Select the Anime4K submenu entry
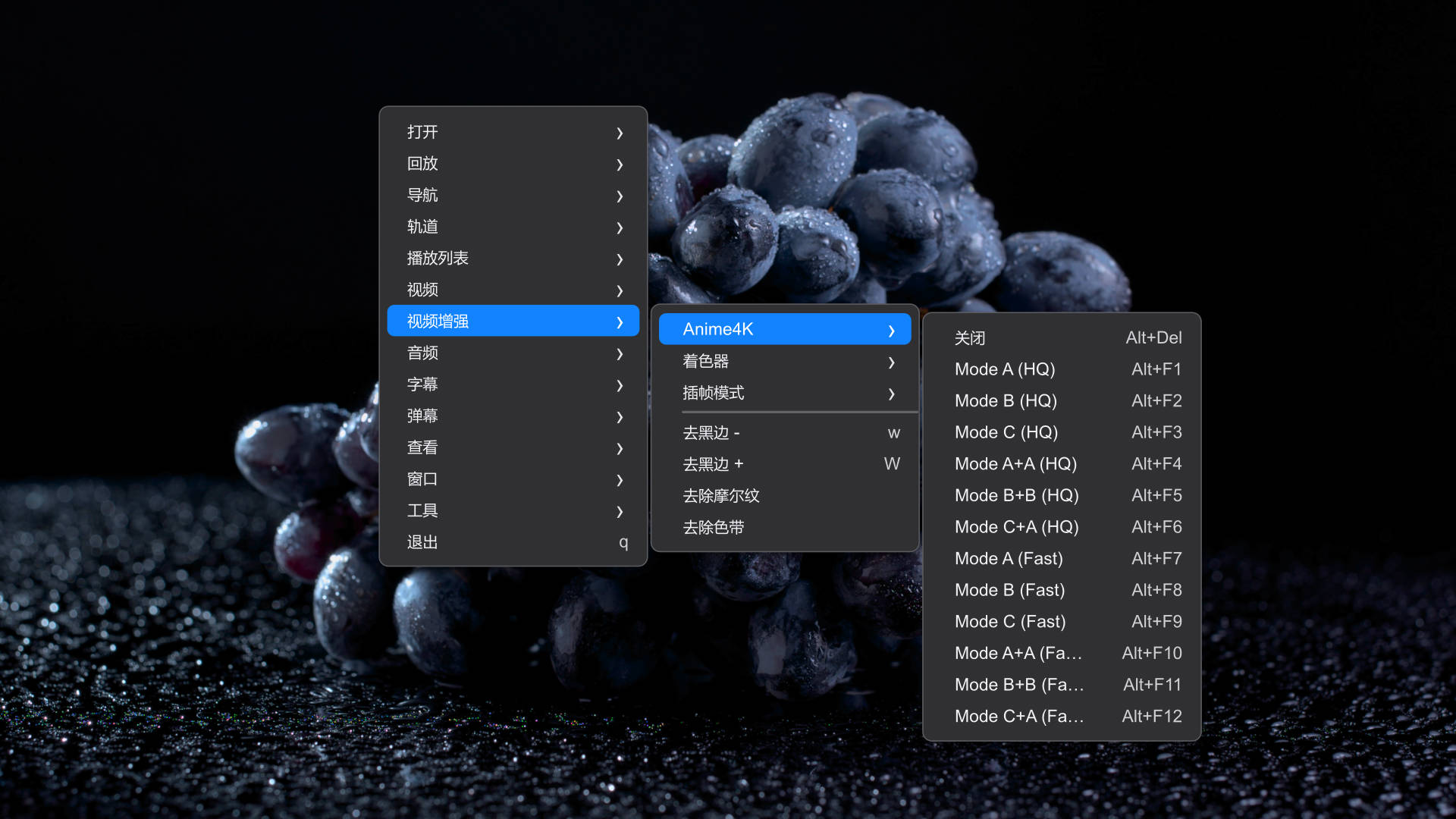 (785, 330)
